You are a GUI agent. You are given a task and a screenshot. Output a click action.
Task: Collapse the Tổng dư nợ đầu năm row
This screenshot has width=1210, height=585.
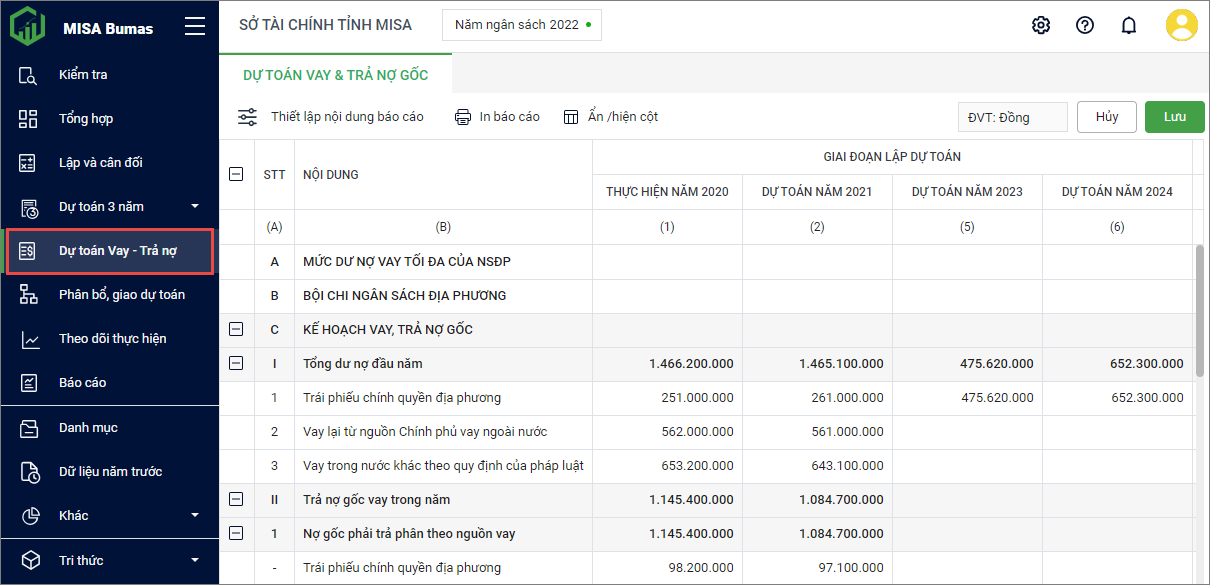click(236, 363)
